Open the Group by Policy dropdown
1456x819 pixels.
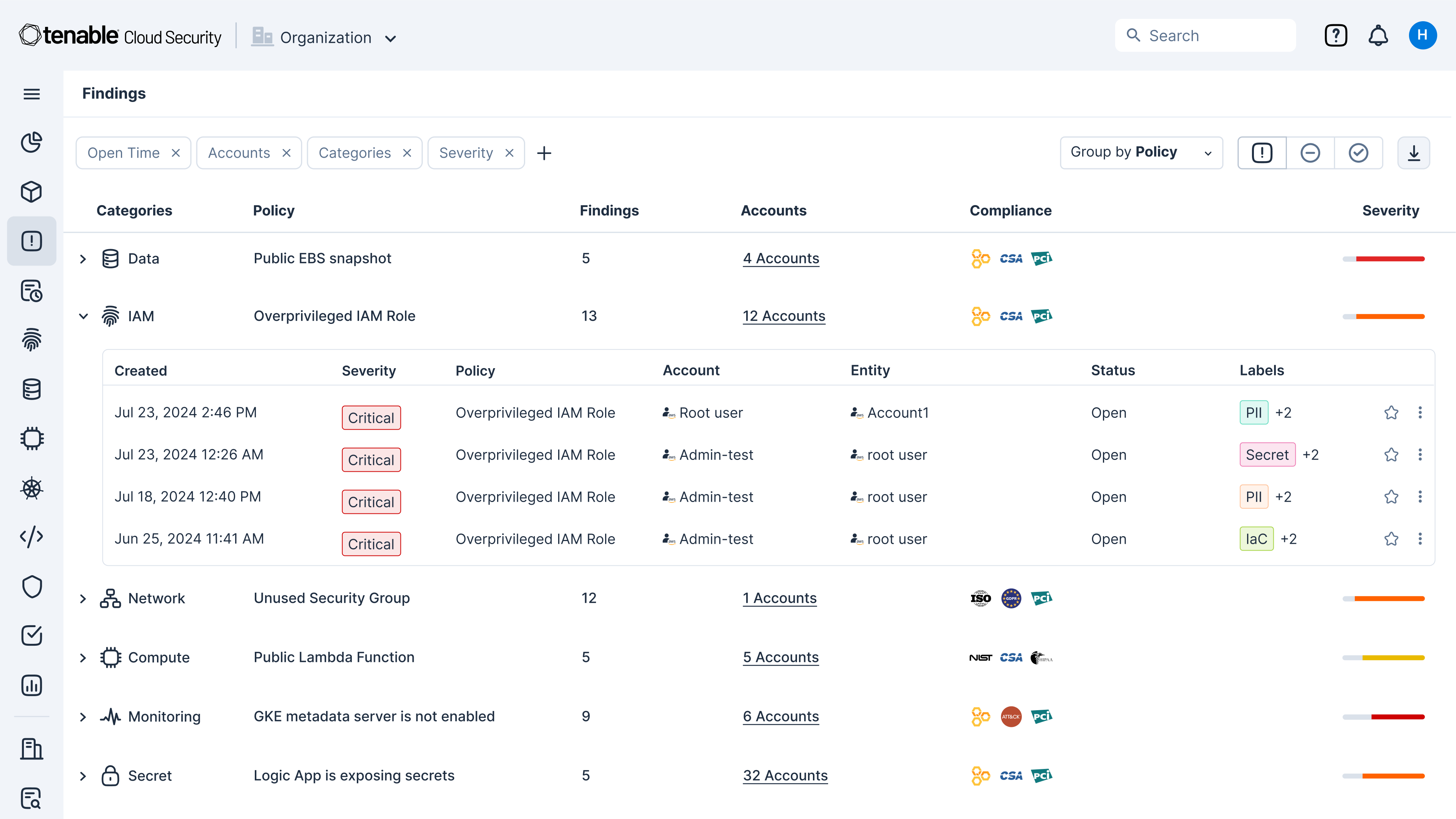tap(1141, 152)
